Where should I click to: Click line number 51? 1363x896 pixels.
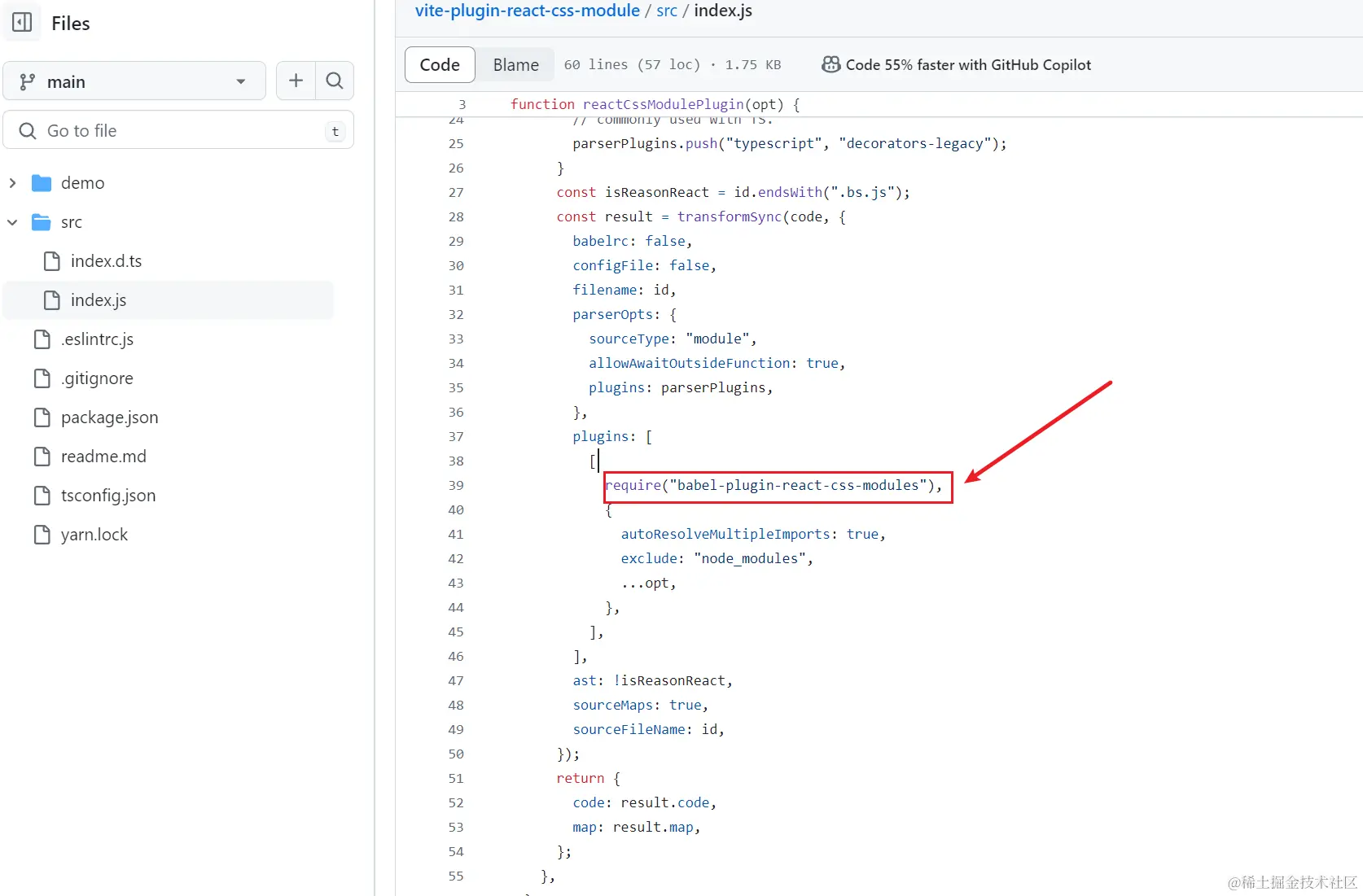[456, 778]
